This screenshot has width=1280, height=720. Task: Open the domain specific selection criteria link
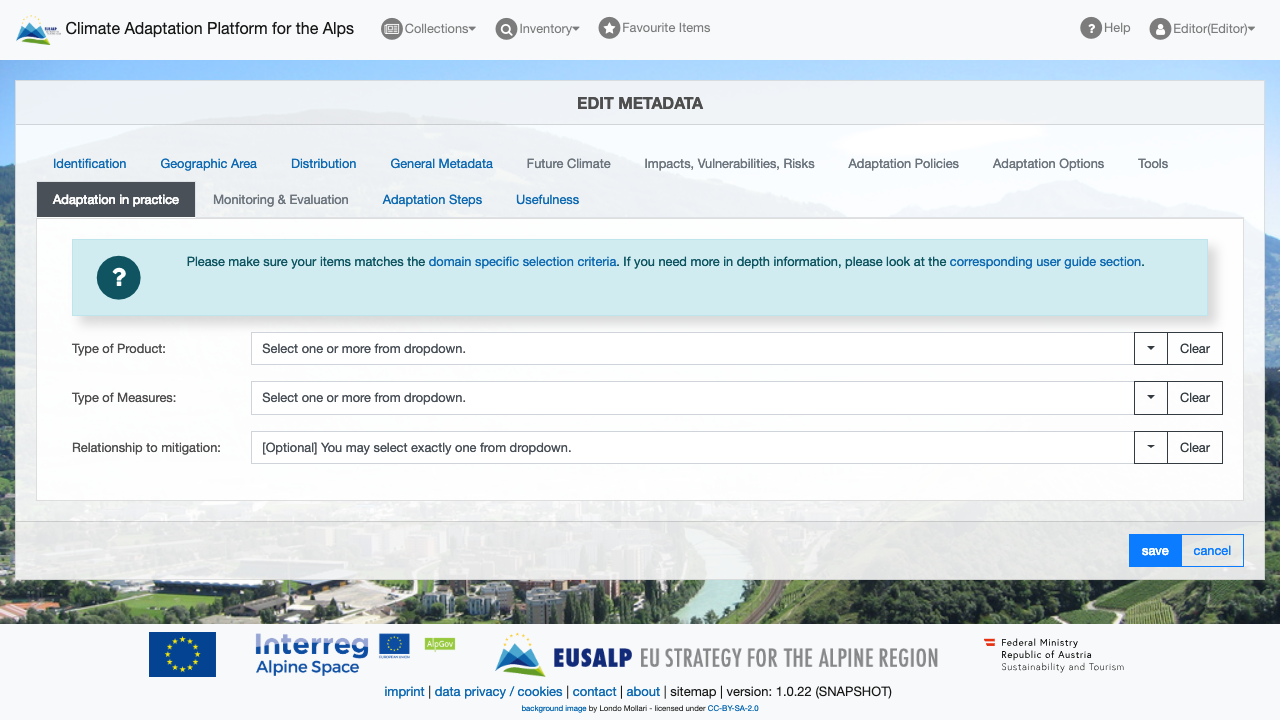[522, 262]
